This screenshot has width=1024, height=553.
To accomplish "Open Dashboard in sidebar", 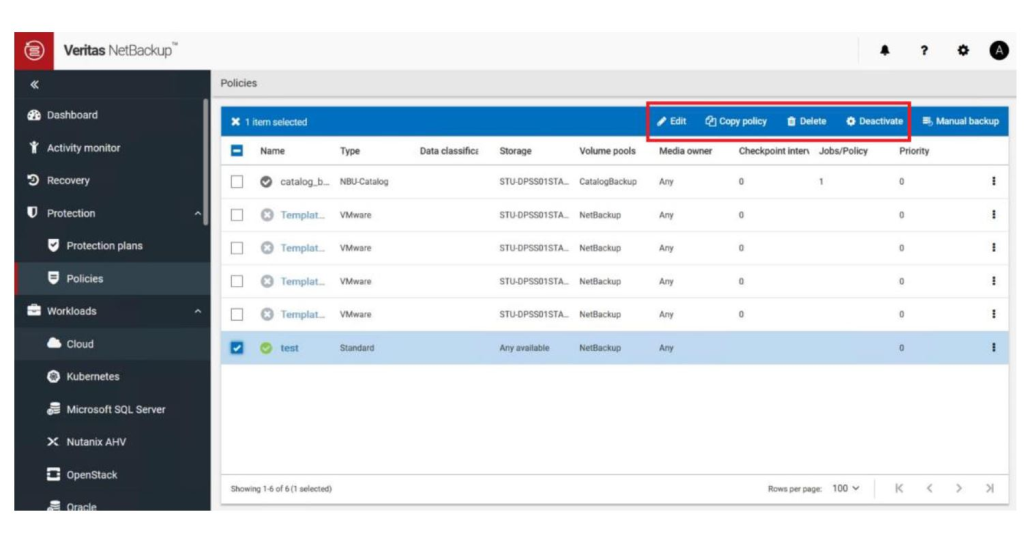I will point(63,115).
